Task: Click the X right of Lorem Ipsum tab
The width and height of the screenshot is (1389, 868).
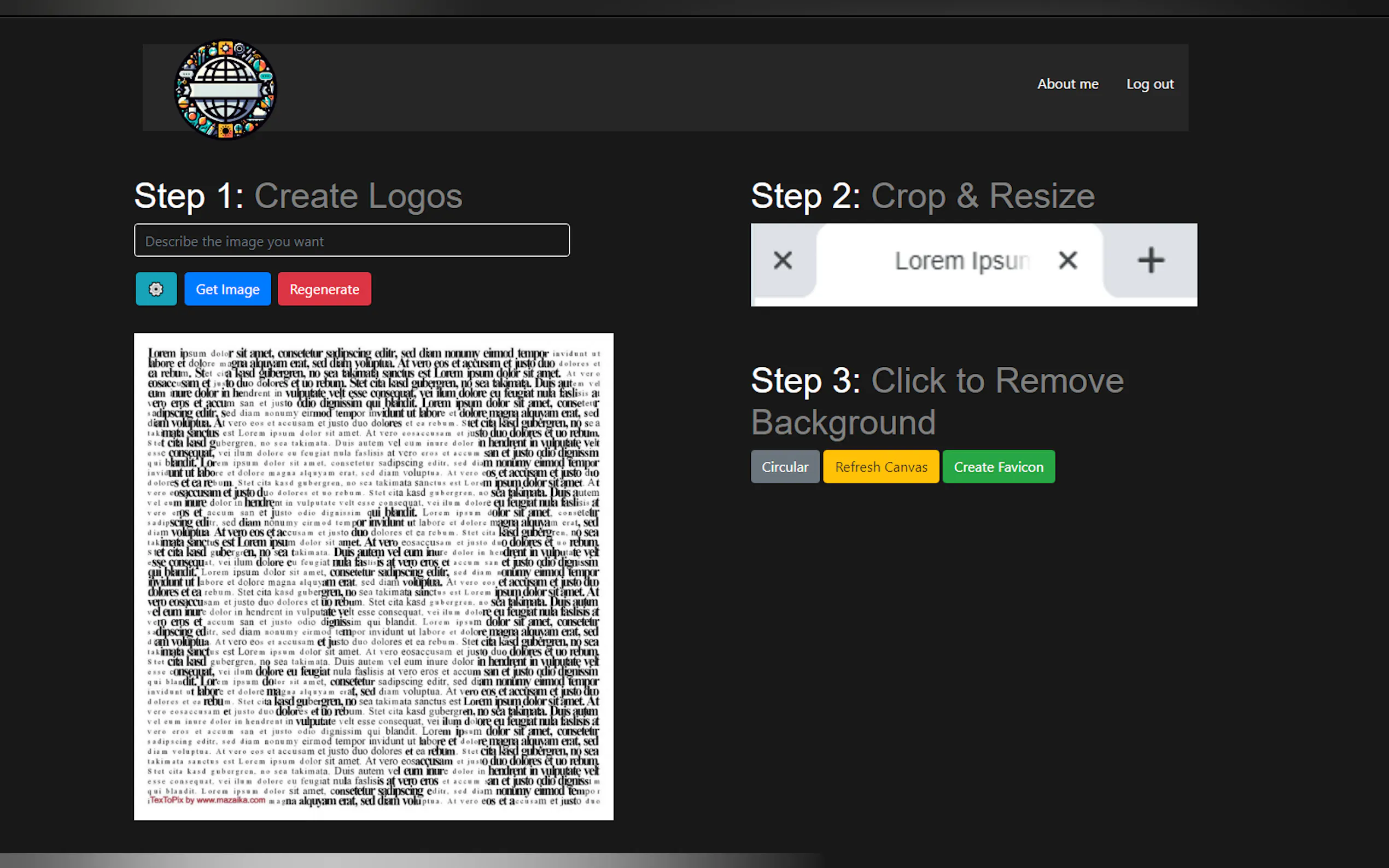Action: [x=1067, y=260]
